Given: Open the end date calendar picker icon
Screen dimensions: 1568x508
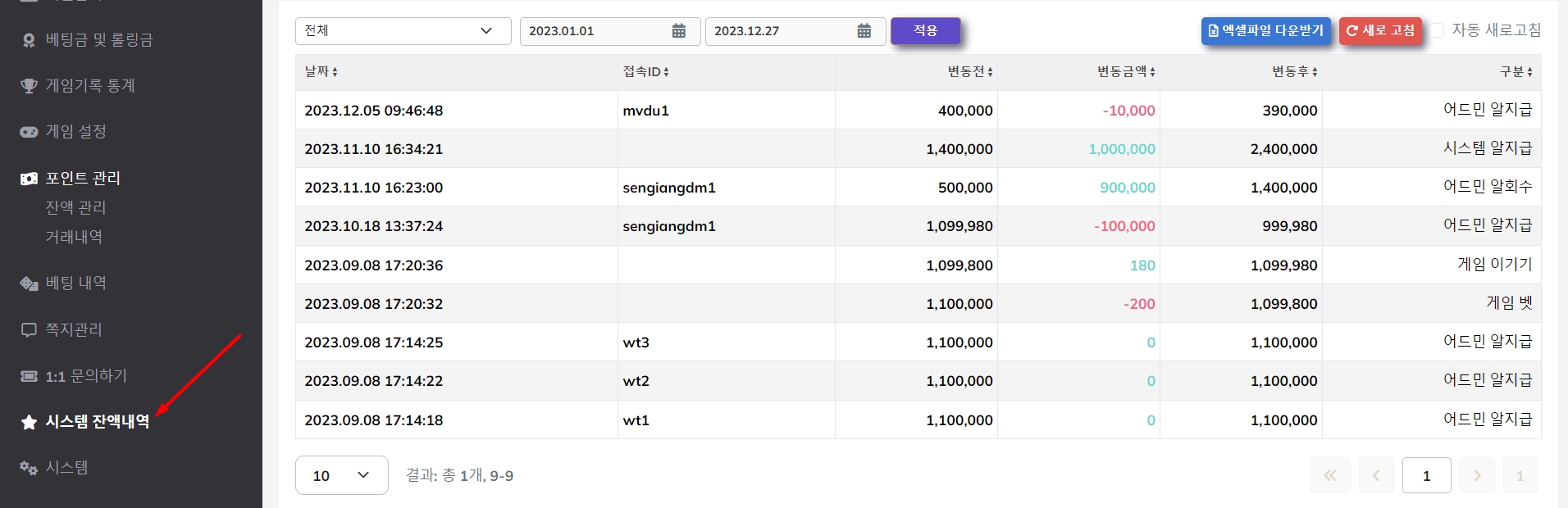Looking at the screenshot, I should pyautogui.click(x=864, y=31).
